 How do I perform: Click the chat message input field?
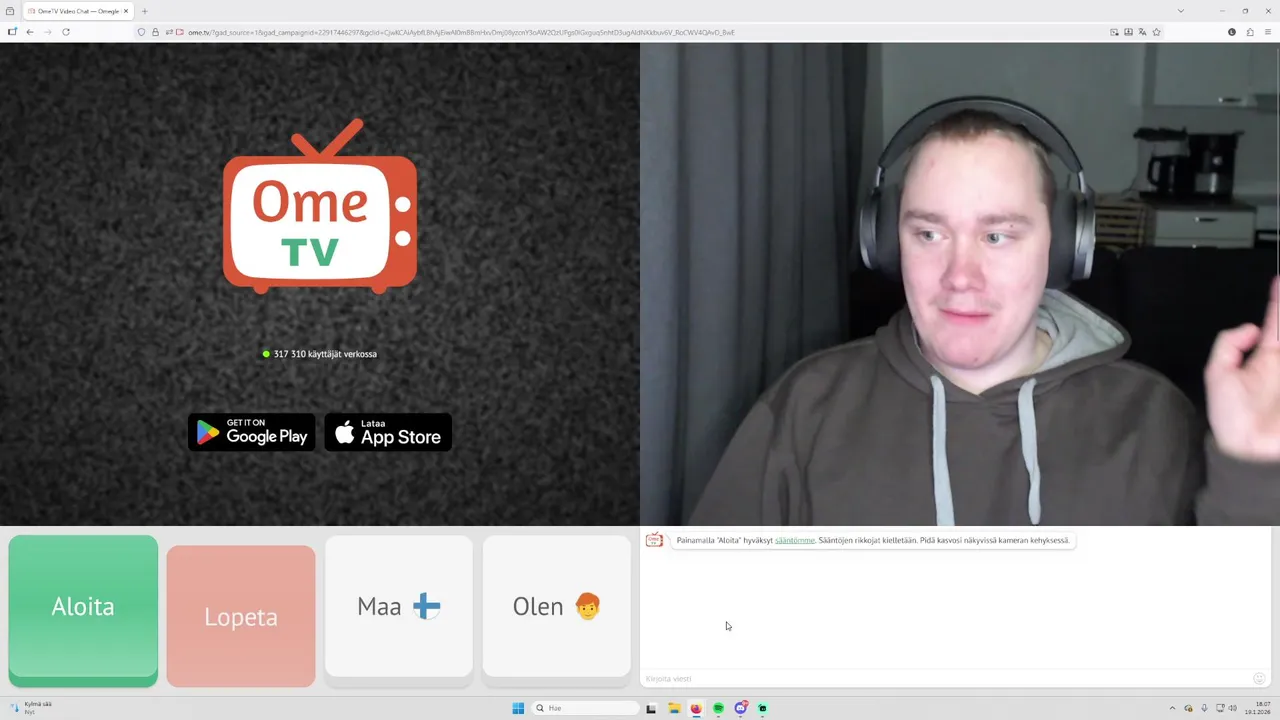pyautogui.click(x=947, y=679)
